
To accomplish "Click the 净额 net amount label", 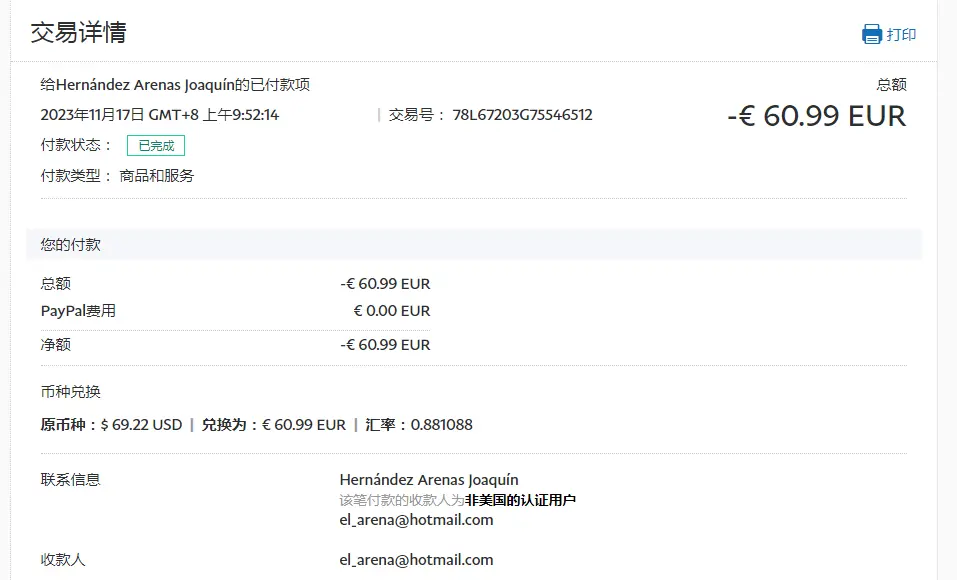I will point(56,345).
